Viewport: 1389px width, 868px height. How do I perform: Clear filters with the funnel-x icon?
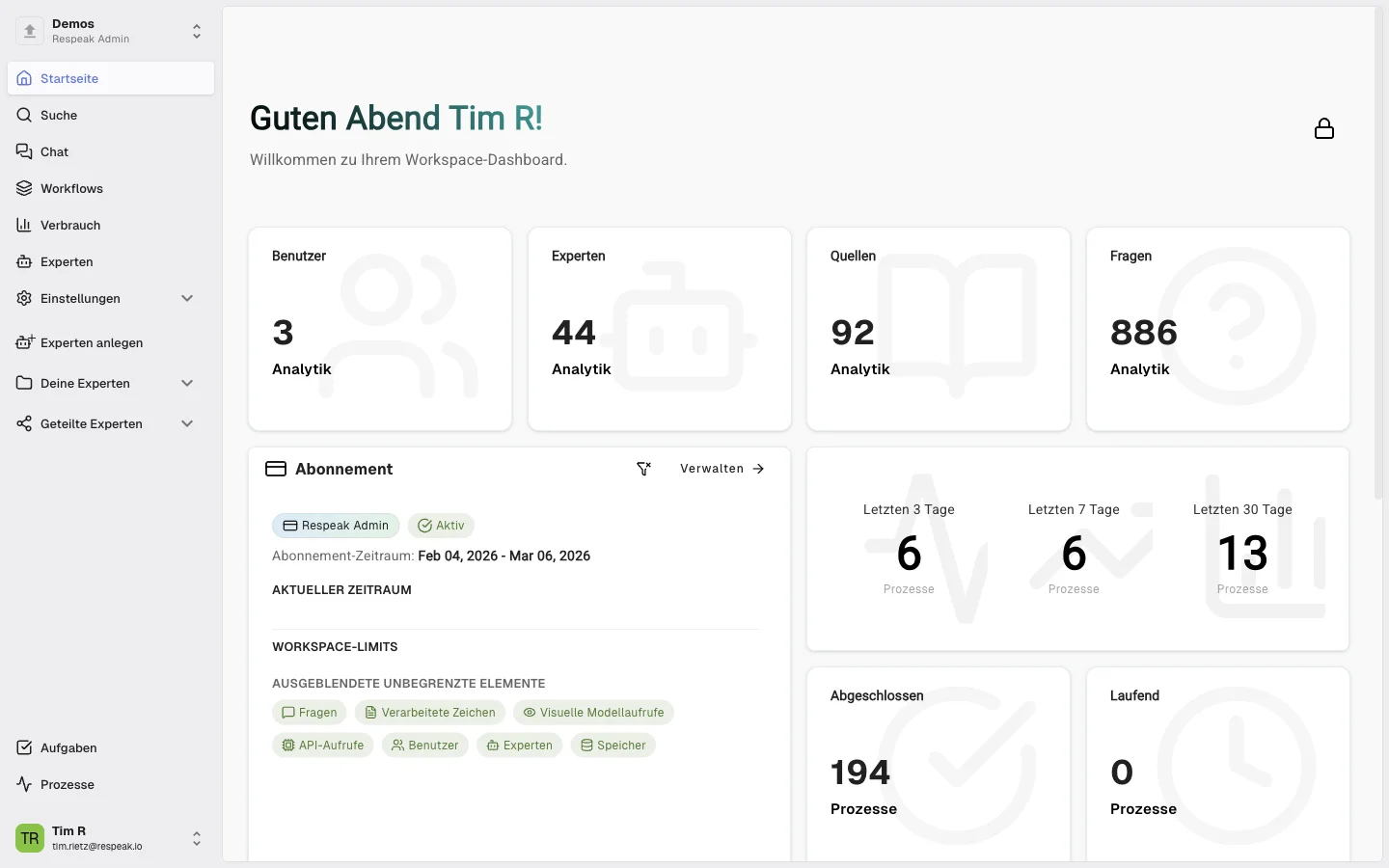coord(644,469)
